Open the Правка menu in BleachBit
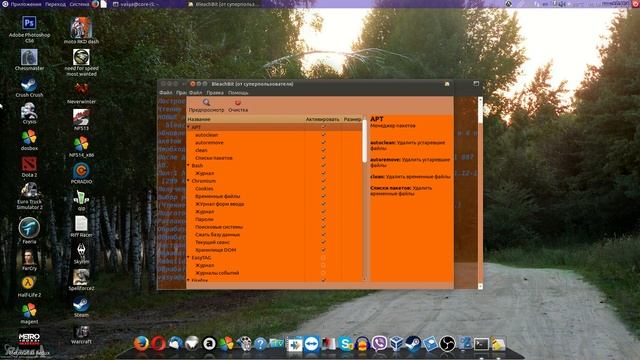 click(215, 93)
